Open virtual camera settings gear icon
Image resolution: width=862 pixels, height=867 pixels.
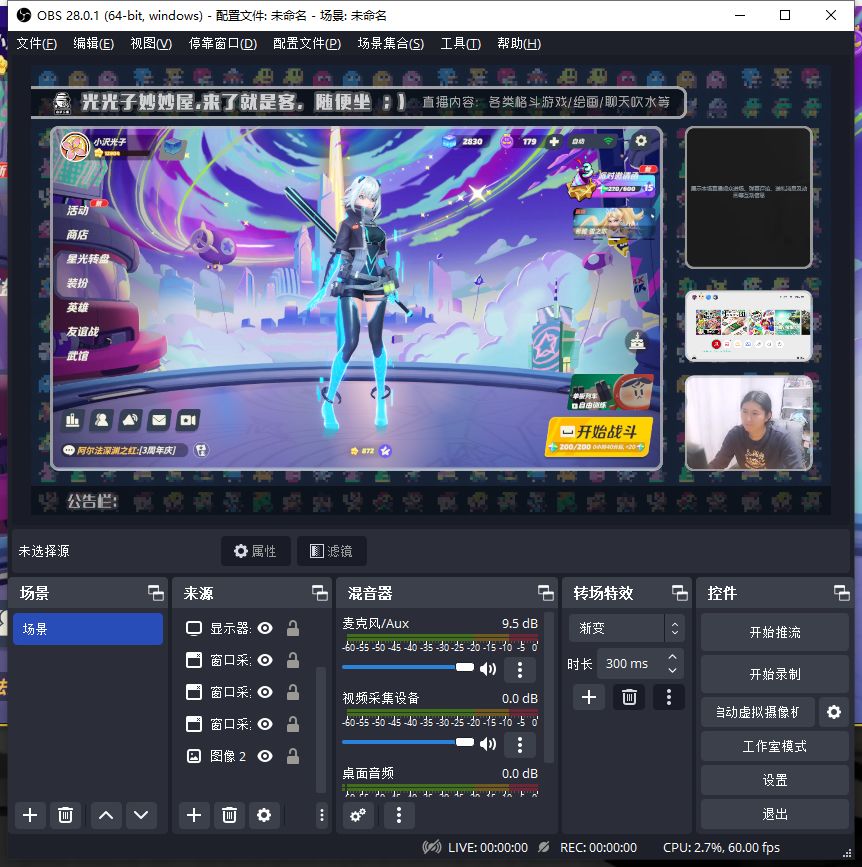point(834,712)
